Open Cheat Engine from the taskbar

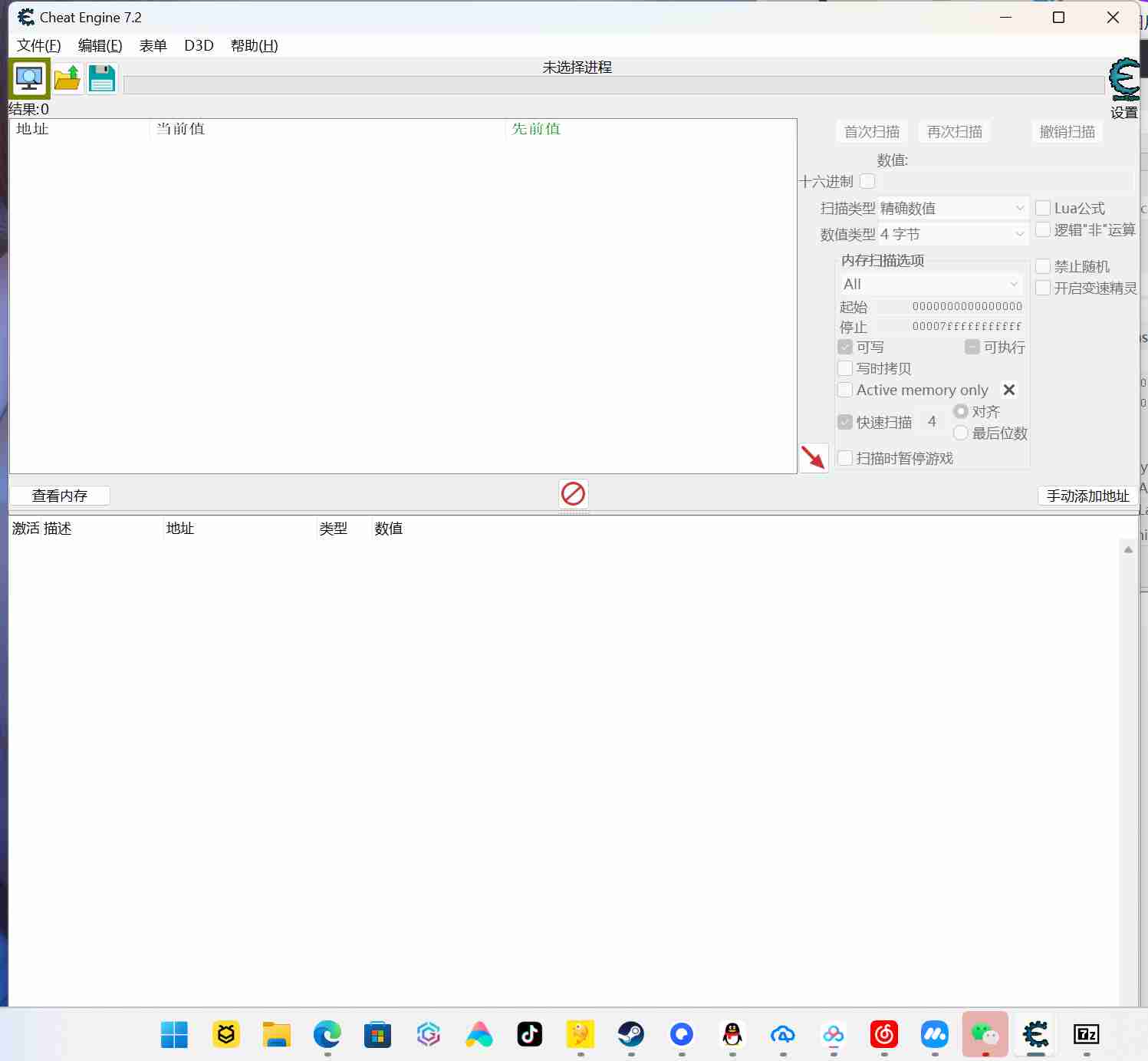(1035, 1034)
